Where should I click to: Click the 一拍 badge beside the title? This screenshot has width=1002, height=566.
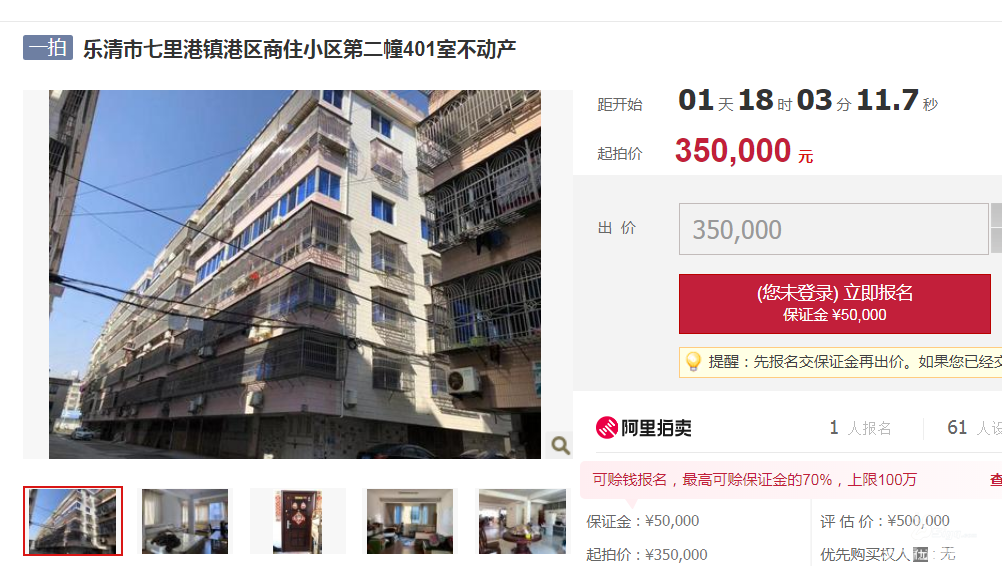click(x=48, y=48)
